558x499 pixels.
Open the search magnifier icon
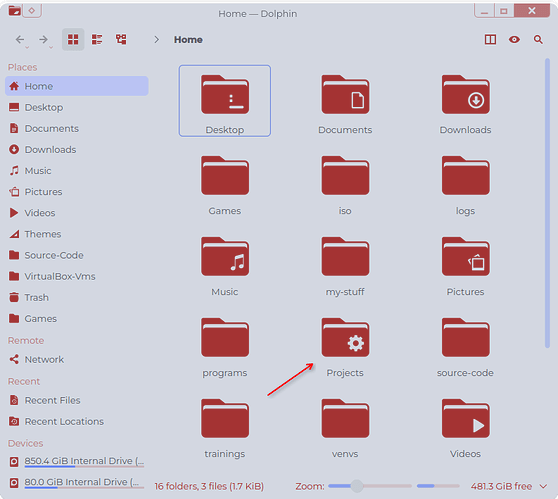(538, 40)
